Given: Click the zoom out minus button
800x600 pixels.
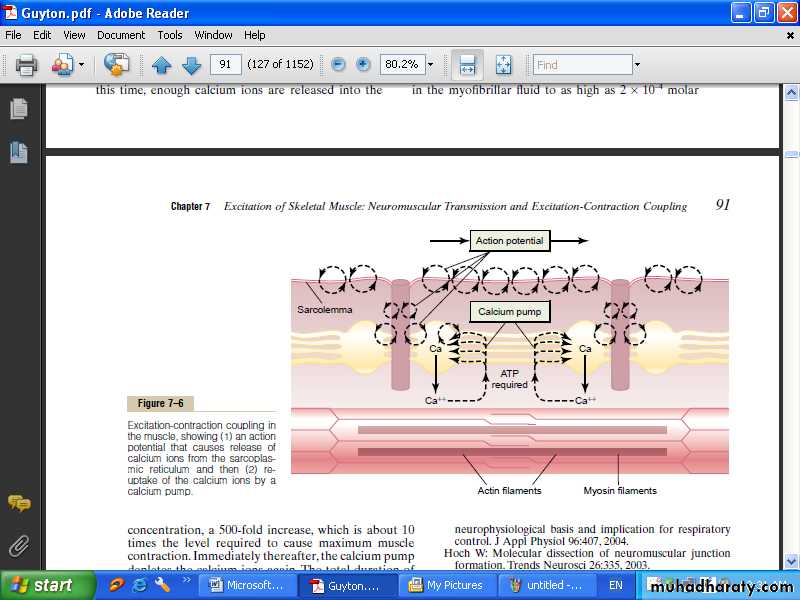Looking at the screenshot, I should point(338,65).
